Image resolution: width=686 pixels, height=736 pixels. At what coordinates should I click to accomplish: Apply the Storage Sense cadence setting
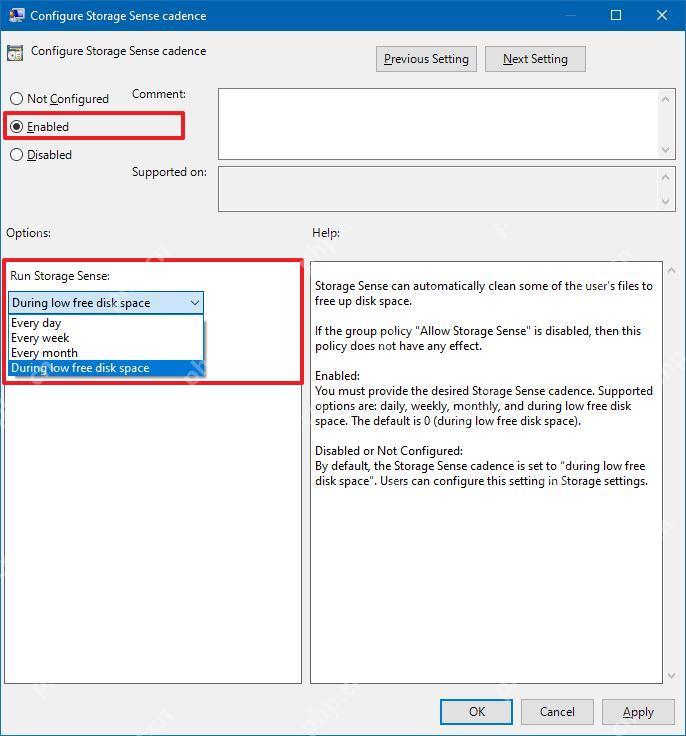tap(638, 712)
